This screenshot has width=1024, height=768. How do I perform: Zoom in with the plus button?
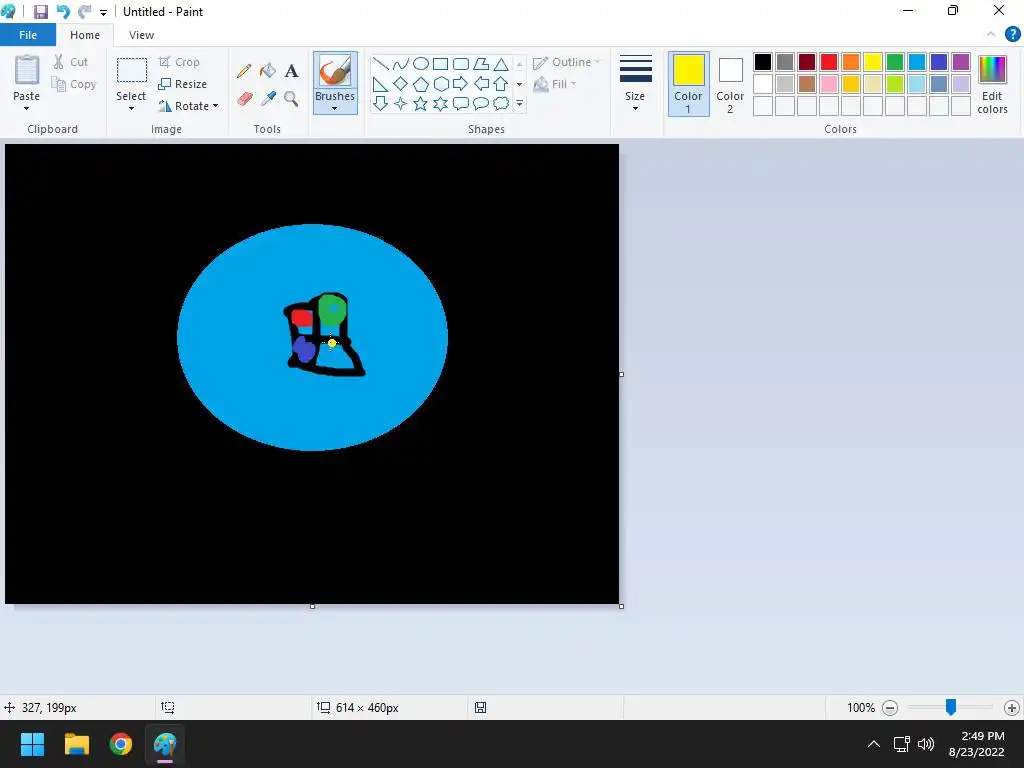tap(1012, 708)
